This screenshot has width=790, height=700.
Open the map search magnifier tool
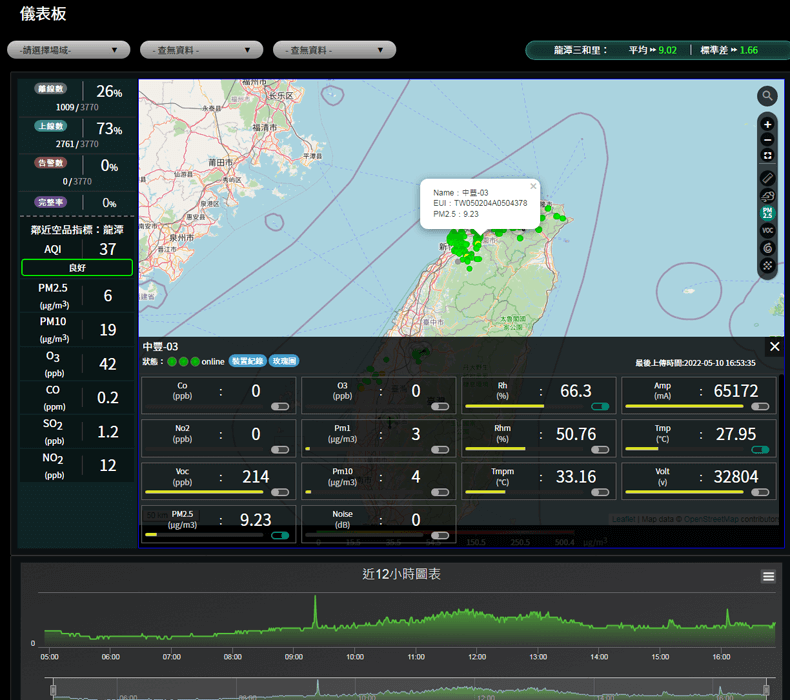[x=767, y=96]
